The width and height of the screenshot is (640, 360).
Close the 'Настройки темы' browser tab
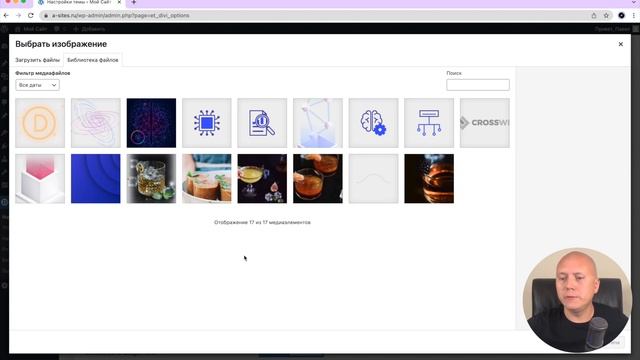click(x=119, y=2)
